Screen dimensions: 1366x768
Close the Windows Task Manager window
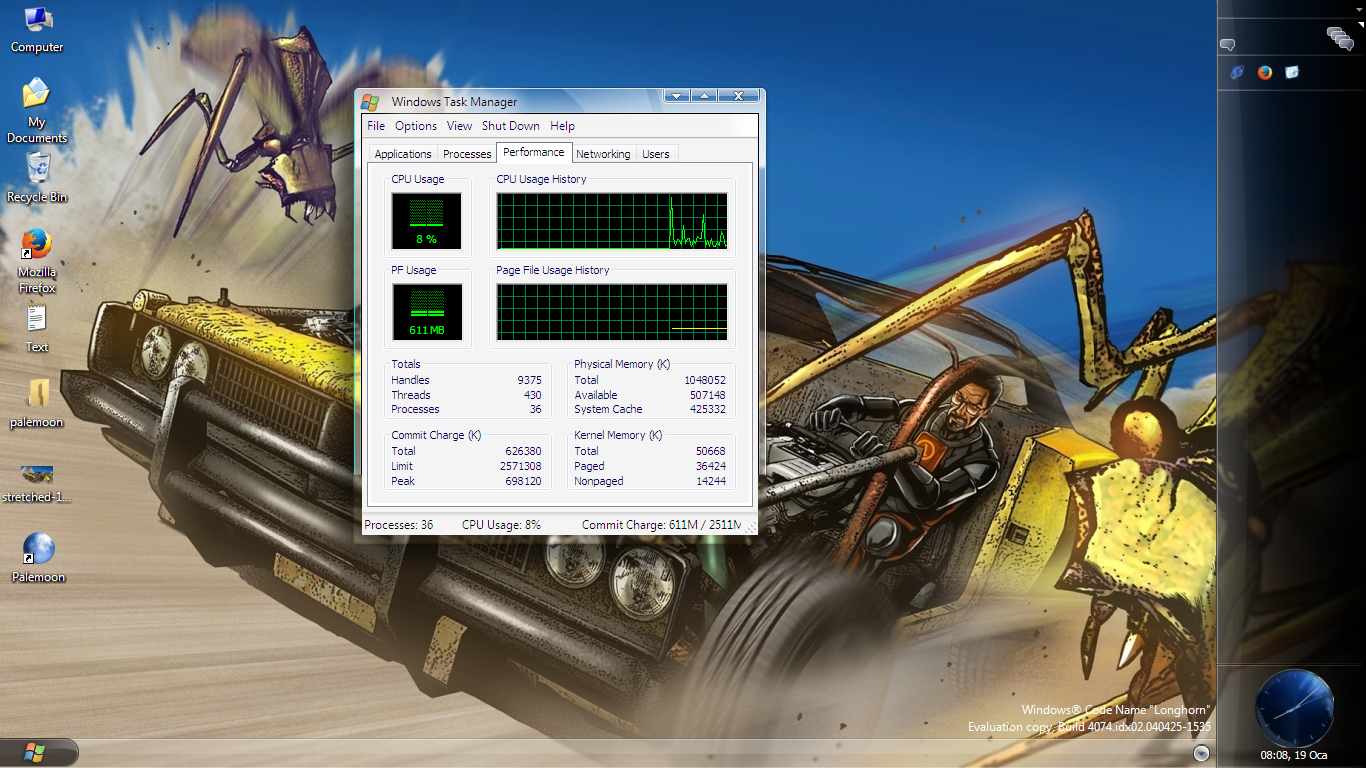739,96
